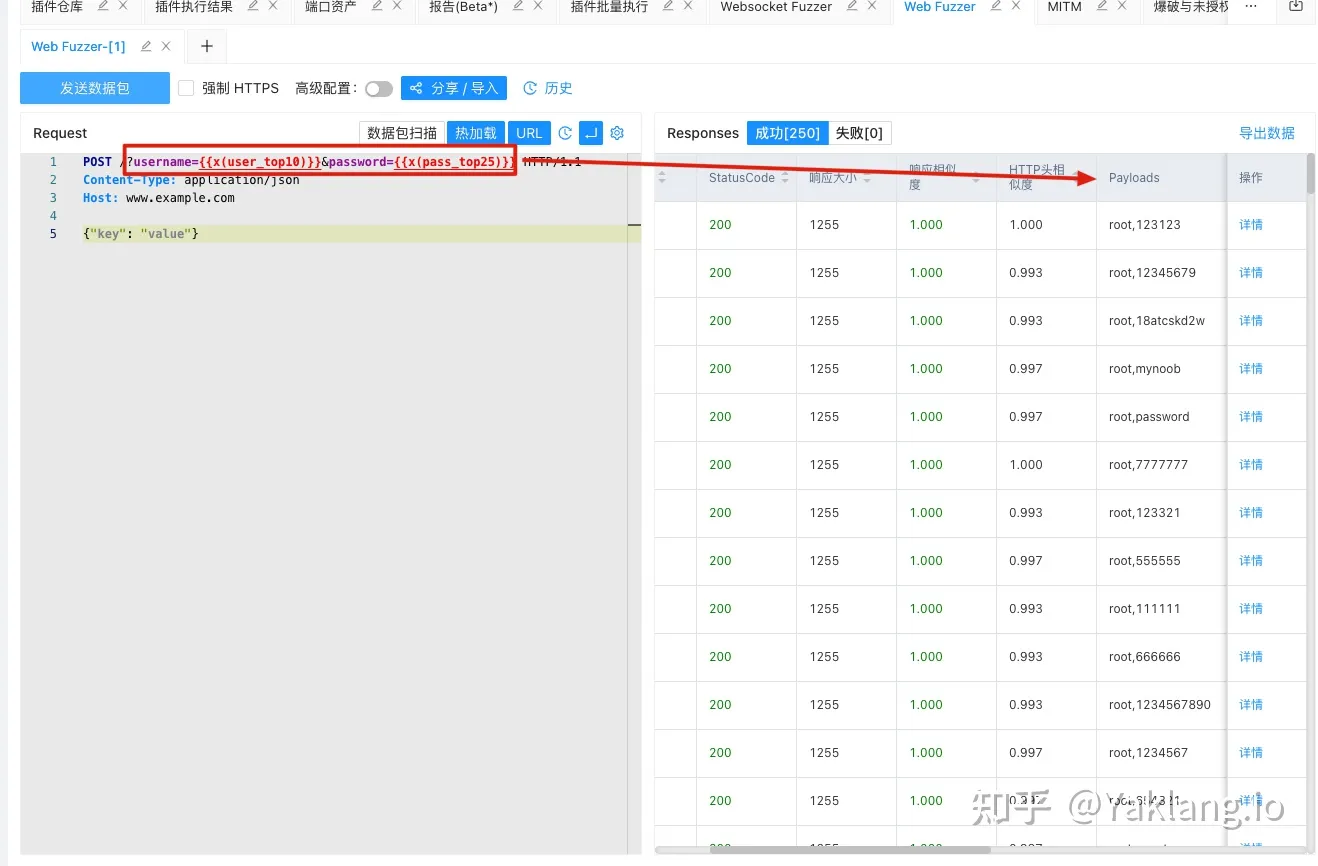This screenshot has width=1318, height=866.
Task: Open the 历史 history link
Action: point(548,88)
